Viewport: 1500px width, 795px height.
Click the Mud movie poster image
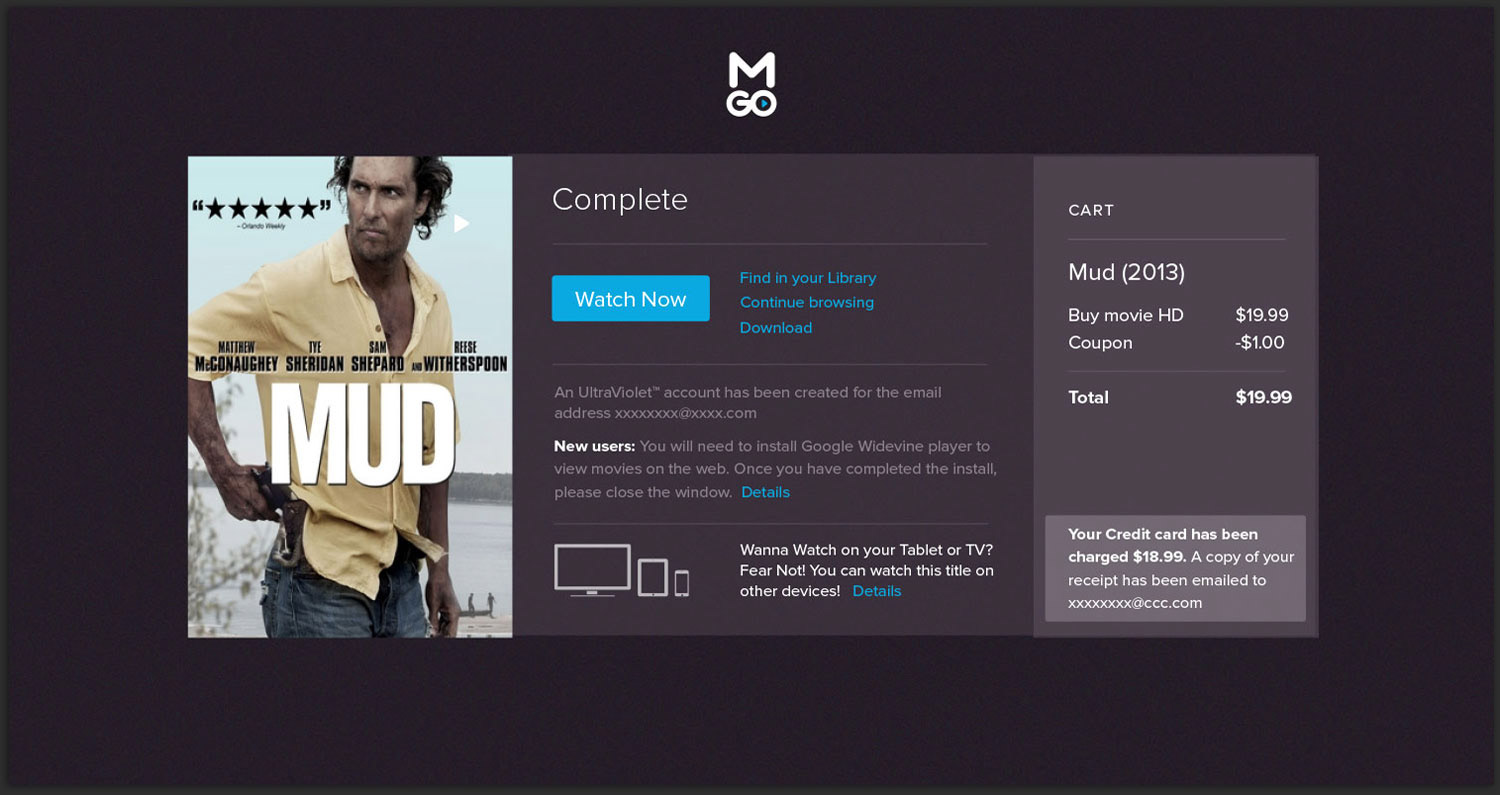click(350, 420)
